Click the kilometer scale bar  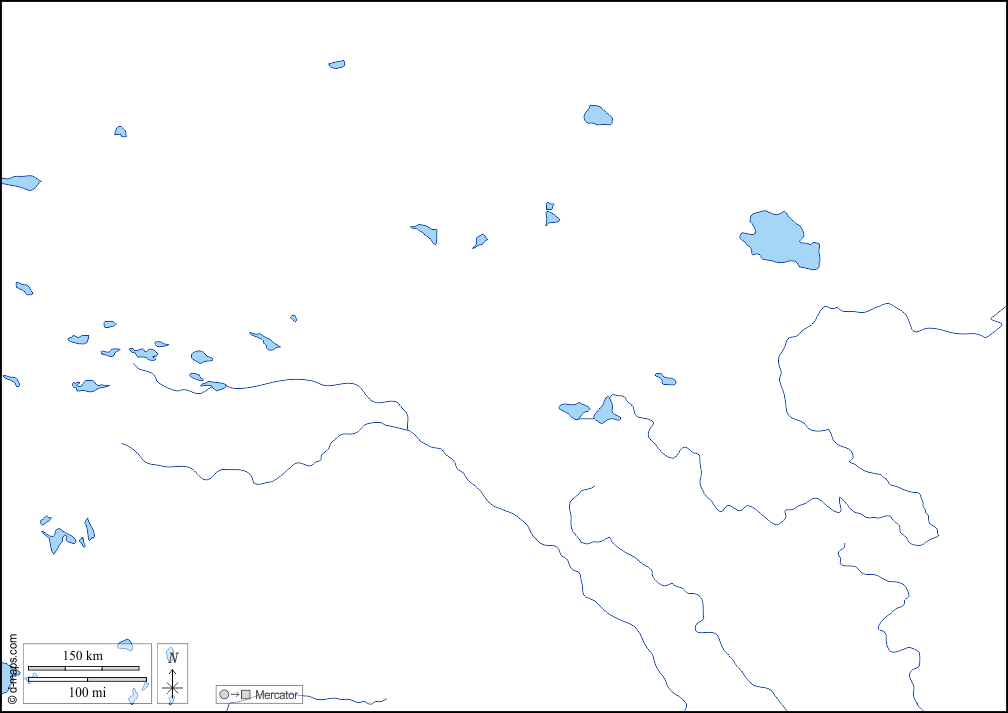(83, 667)
